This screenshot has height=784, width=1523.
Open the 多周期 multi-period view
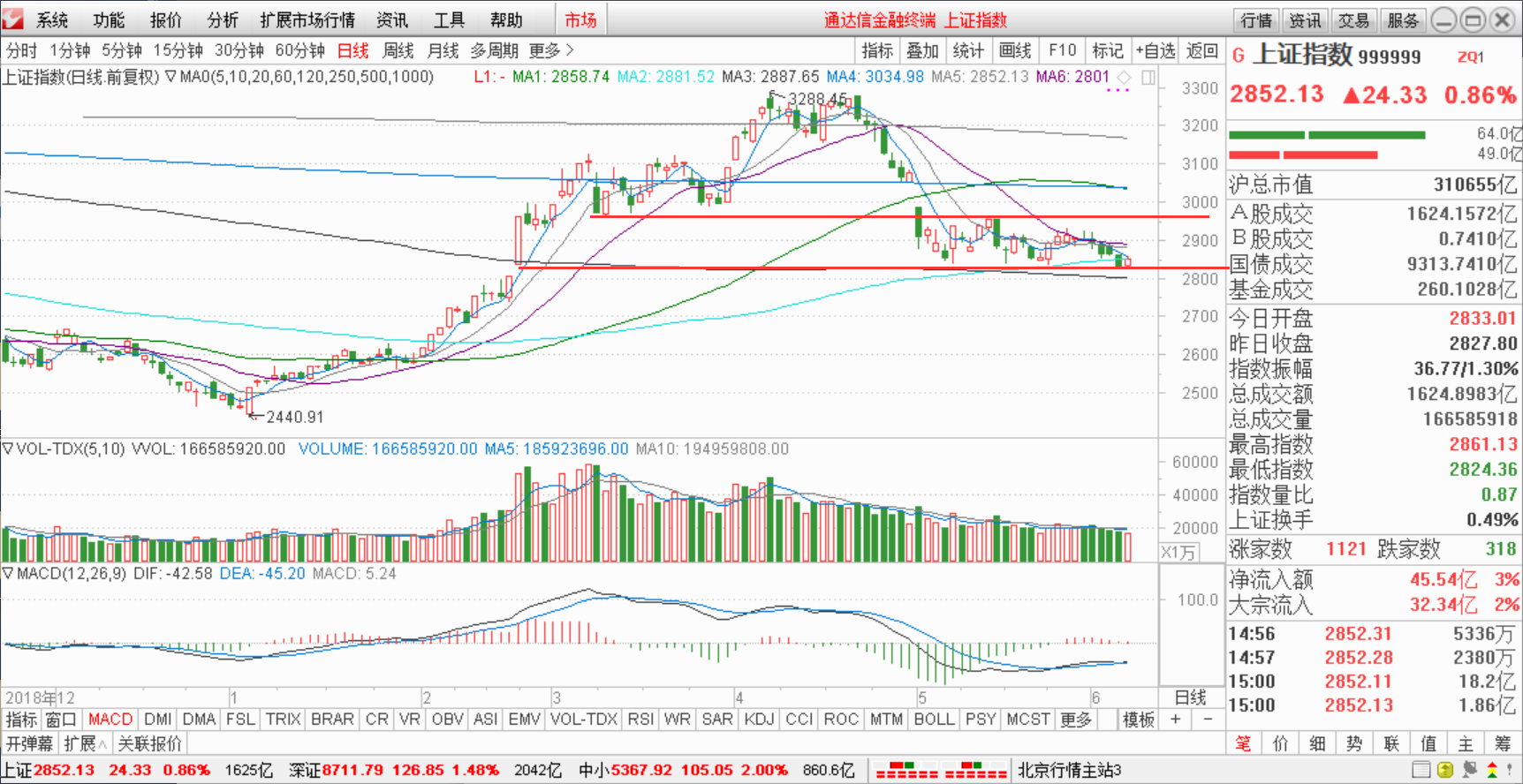494,50
